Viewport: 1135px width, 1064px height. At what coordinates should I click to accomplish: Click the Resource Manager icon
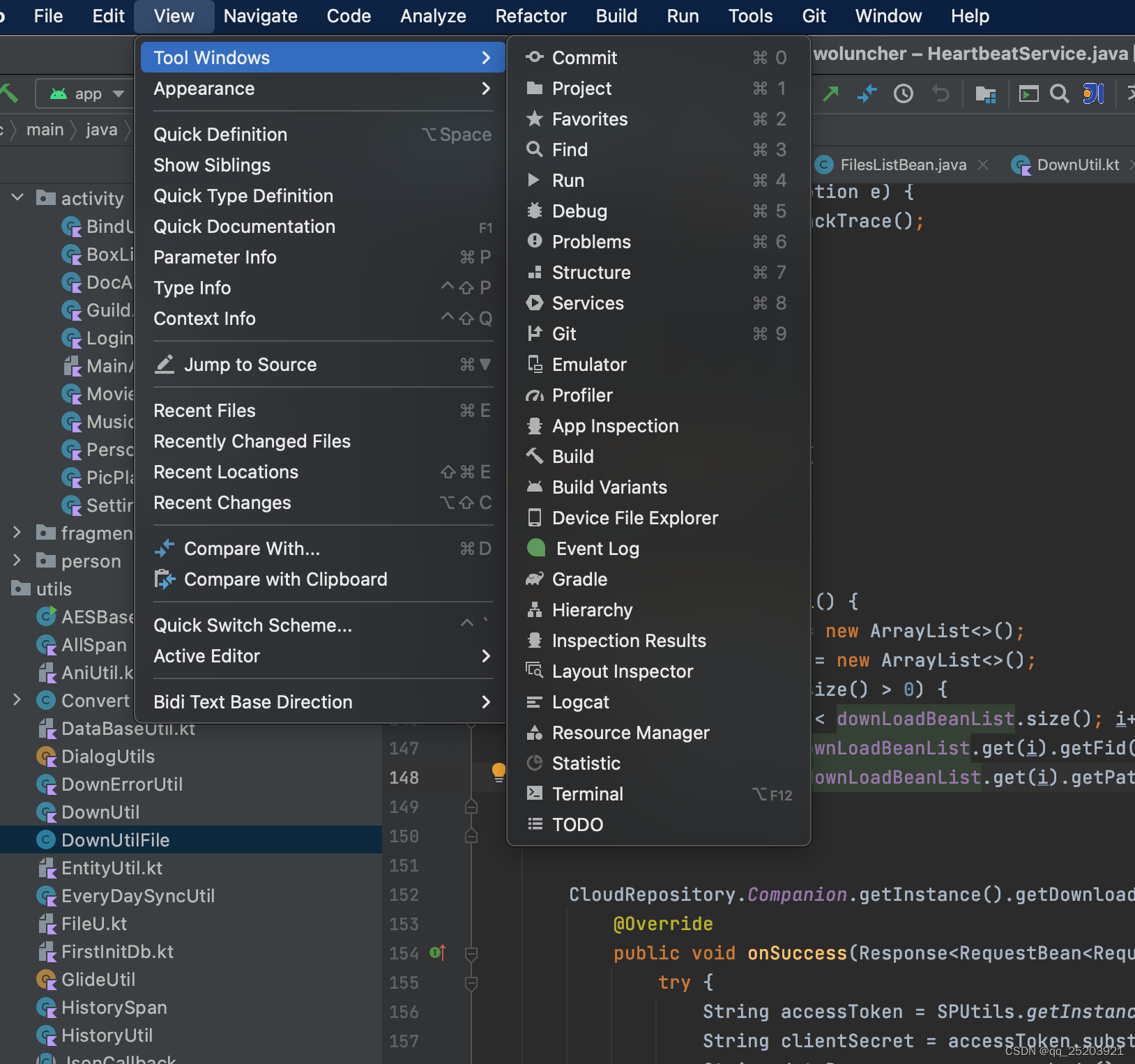pyautogui.click(x=535, y=733)
